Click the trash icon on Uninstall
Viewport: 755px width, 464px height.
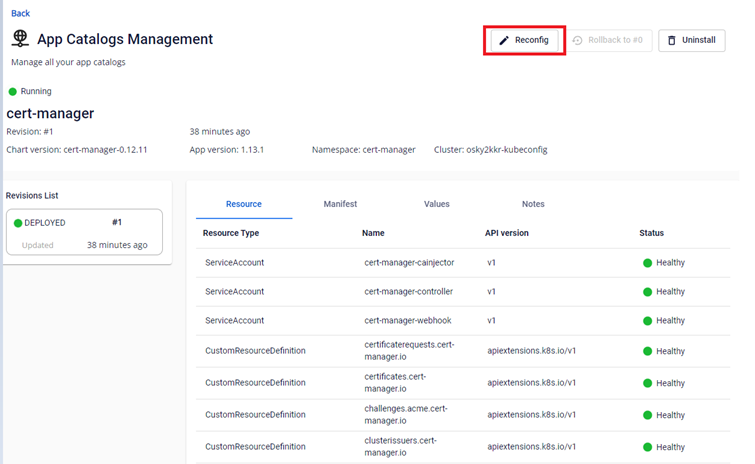[671, 40]
